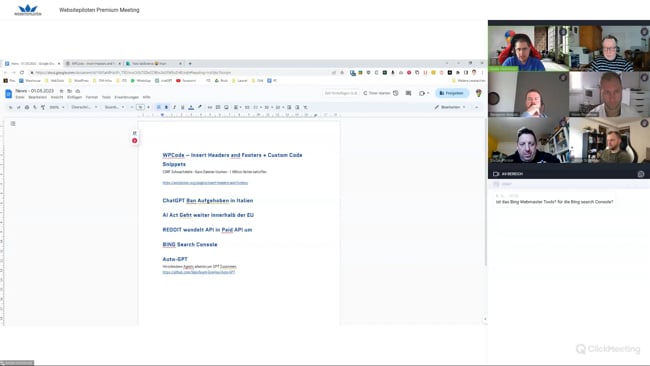
Task: Open the text alignment dropdown
Action: tap(237, 107)
